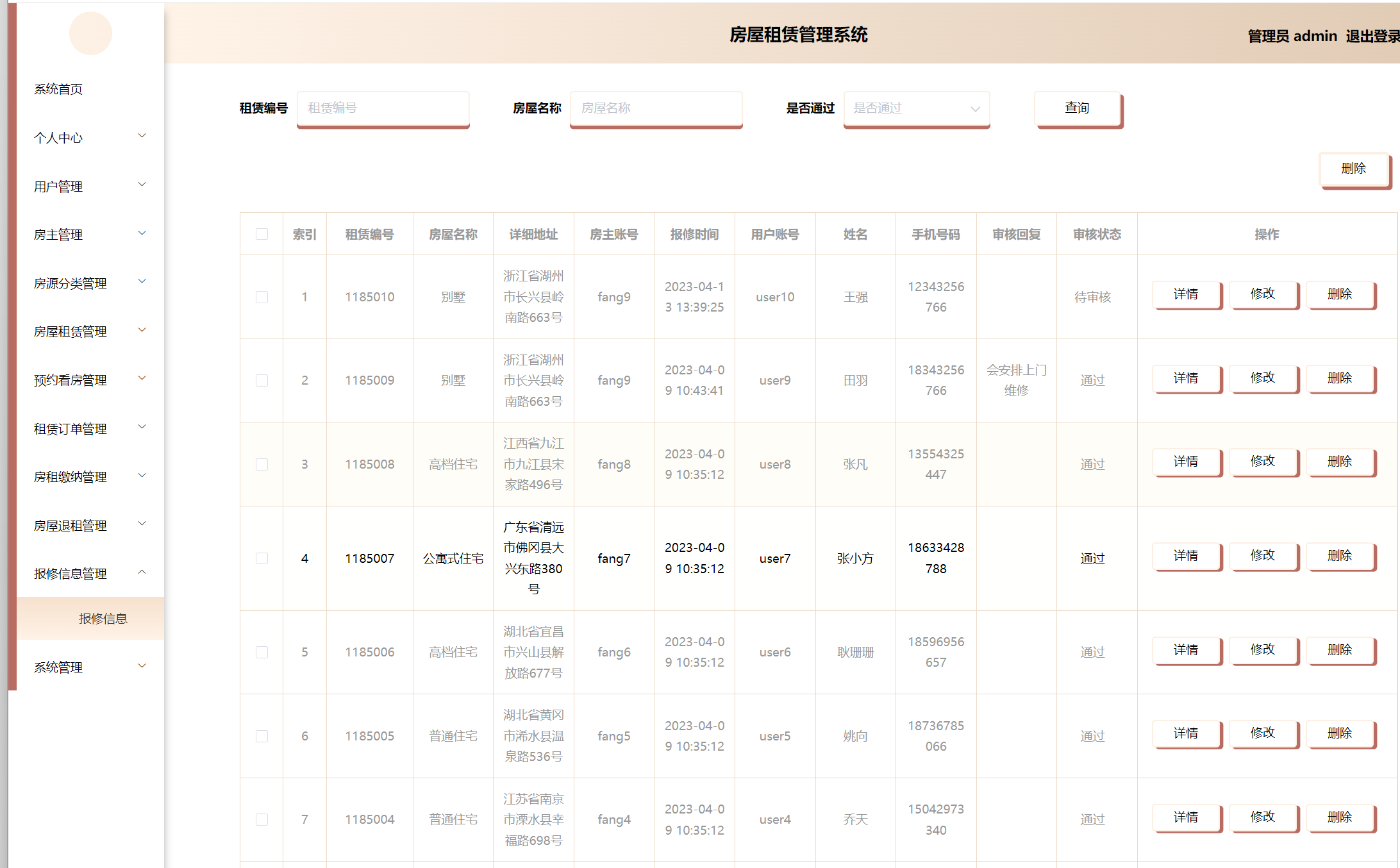Click the 退出登录 link
1400x868 pixels.
point(1372,36)
